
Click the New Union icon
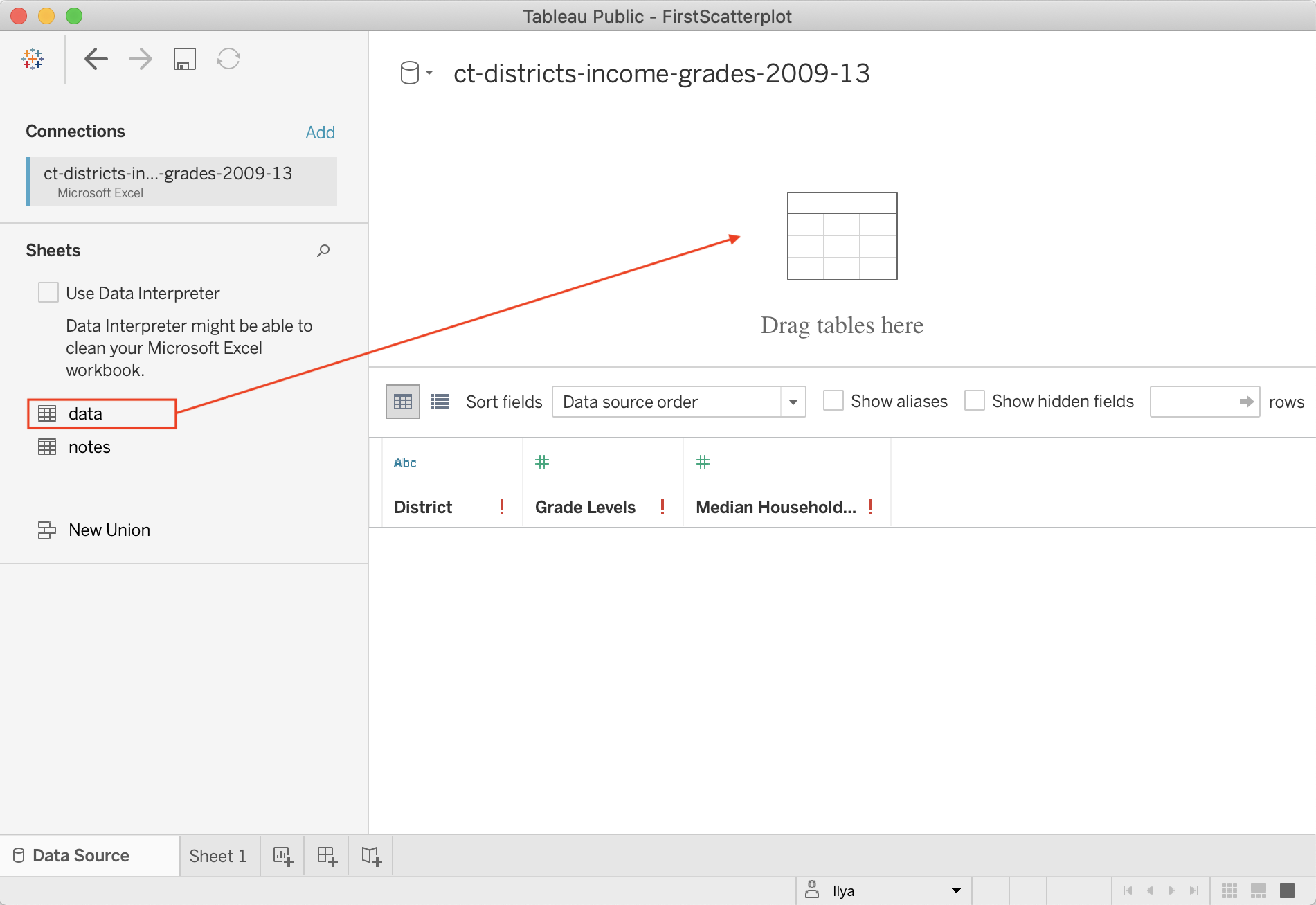46,530
